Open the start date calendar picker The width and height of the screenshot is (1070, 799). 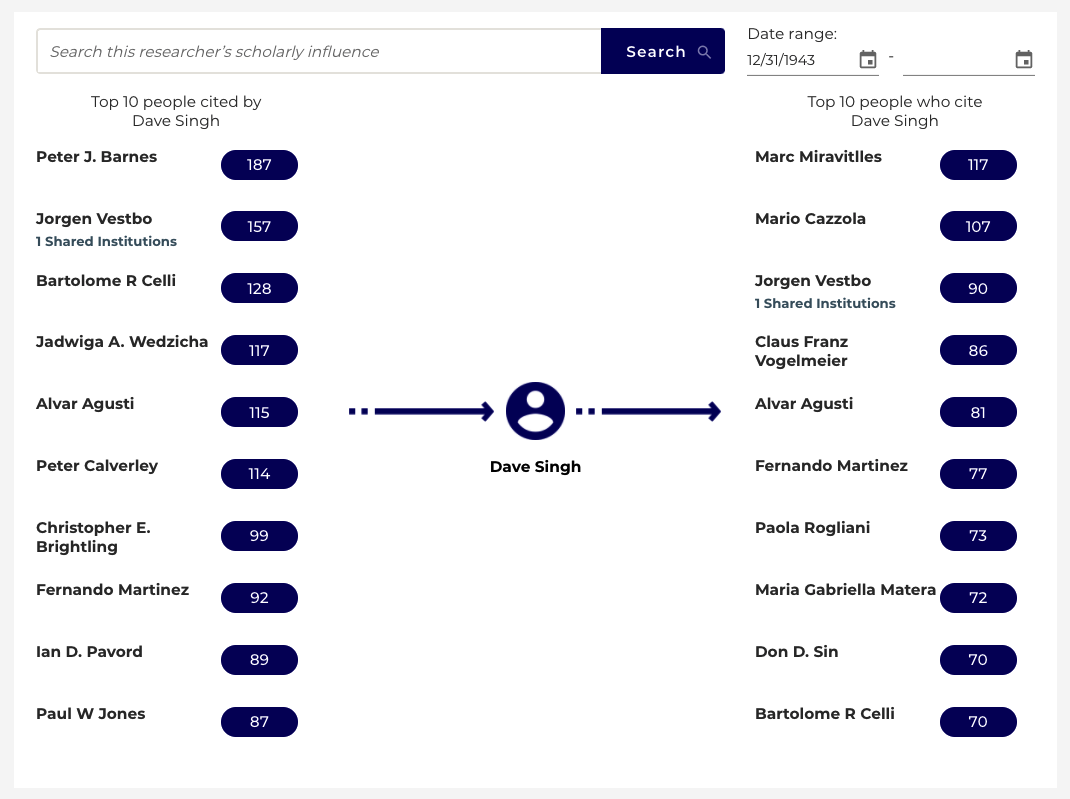click(867, 59)
